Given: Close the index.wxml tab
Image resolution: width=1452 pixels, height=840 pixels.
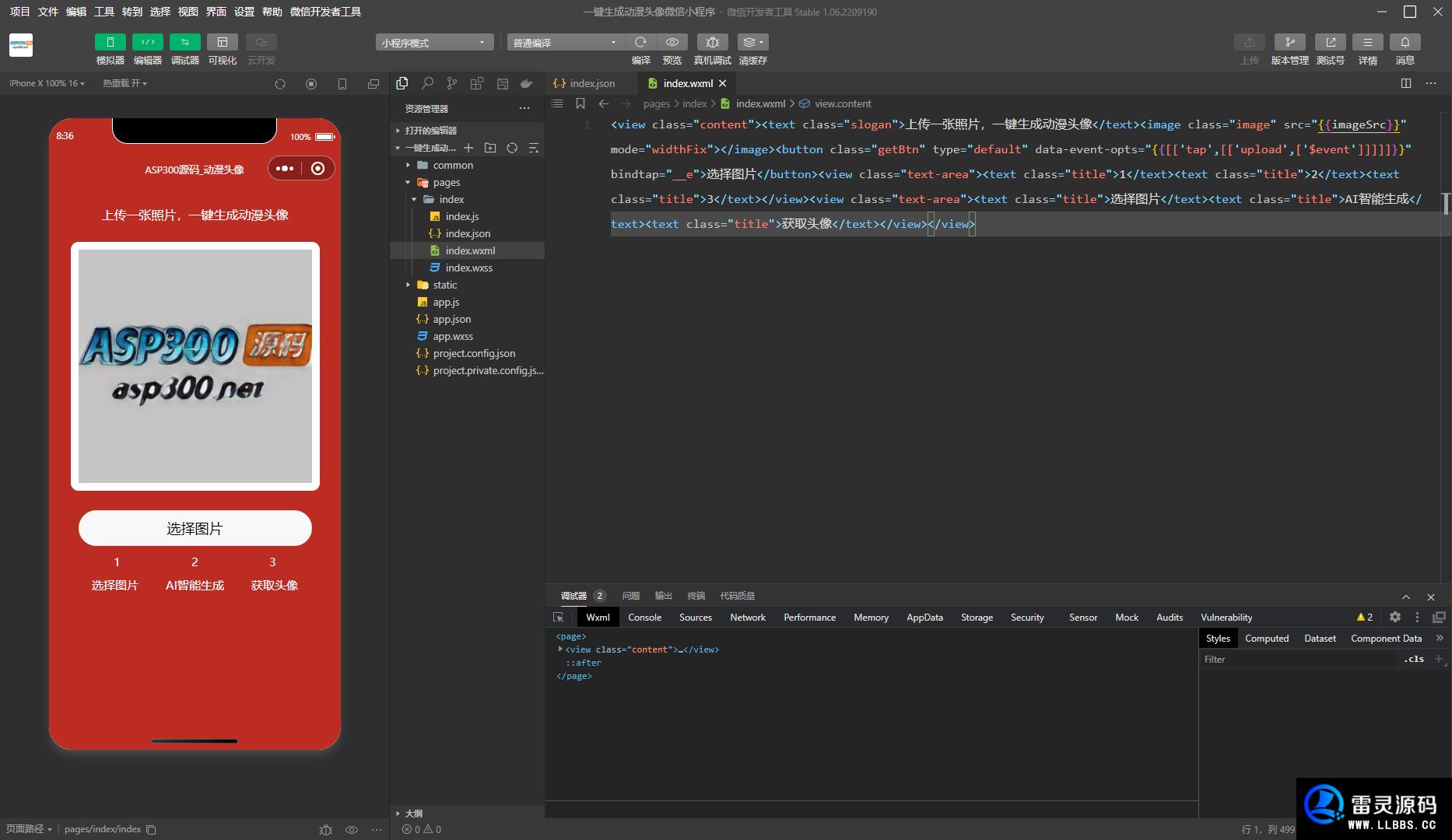Looking at the screenshot, I should point(722,83).
